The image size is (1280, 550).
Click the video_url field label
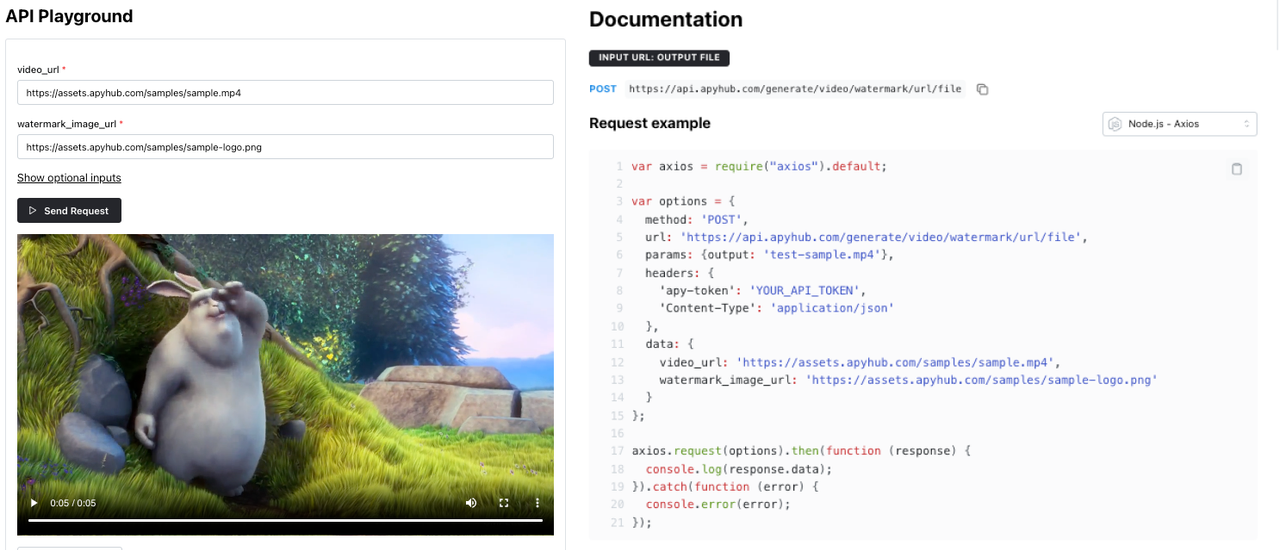[38, 70]
